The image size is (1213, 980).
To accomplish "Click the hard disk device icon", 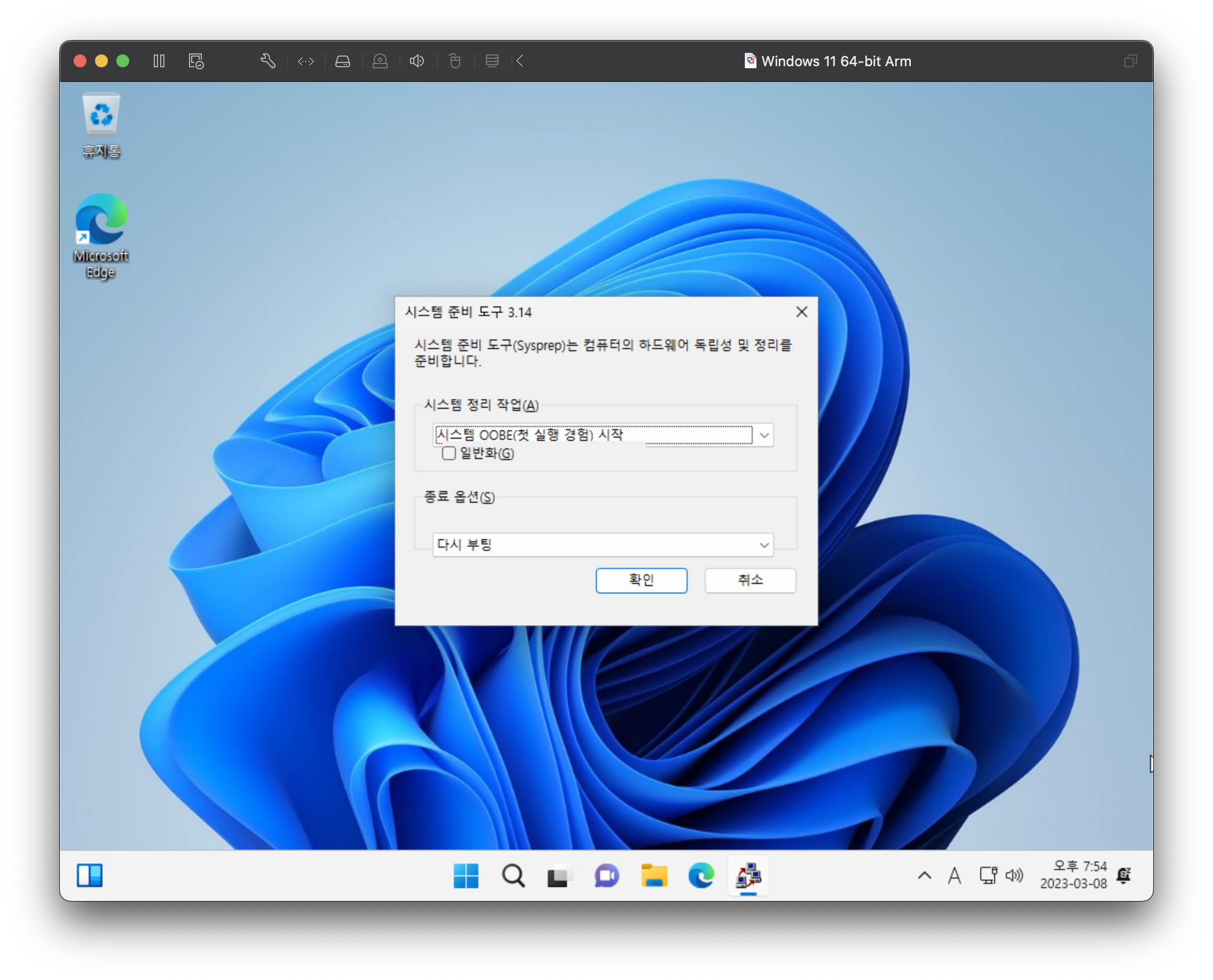I will pyautogui.click(x=343, y=61).
